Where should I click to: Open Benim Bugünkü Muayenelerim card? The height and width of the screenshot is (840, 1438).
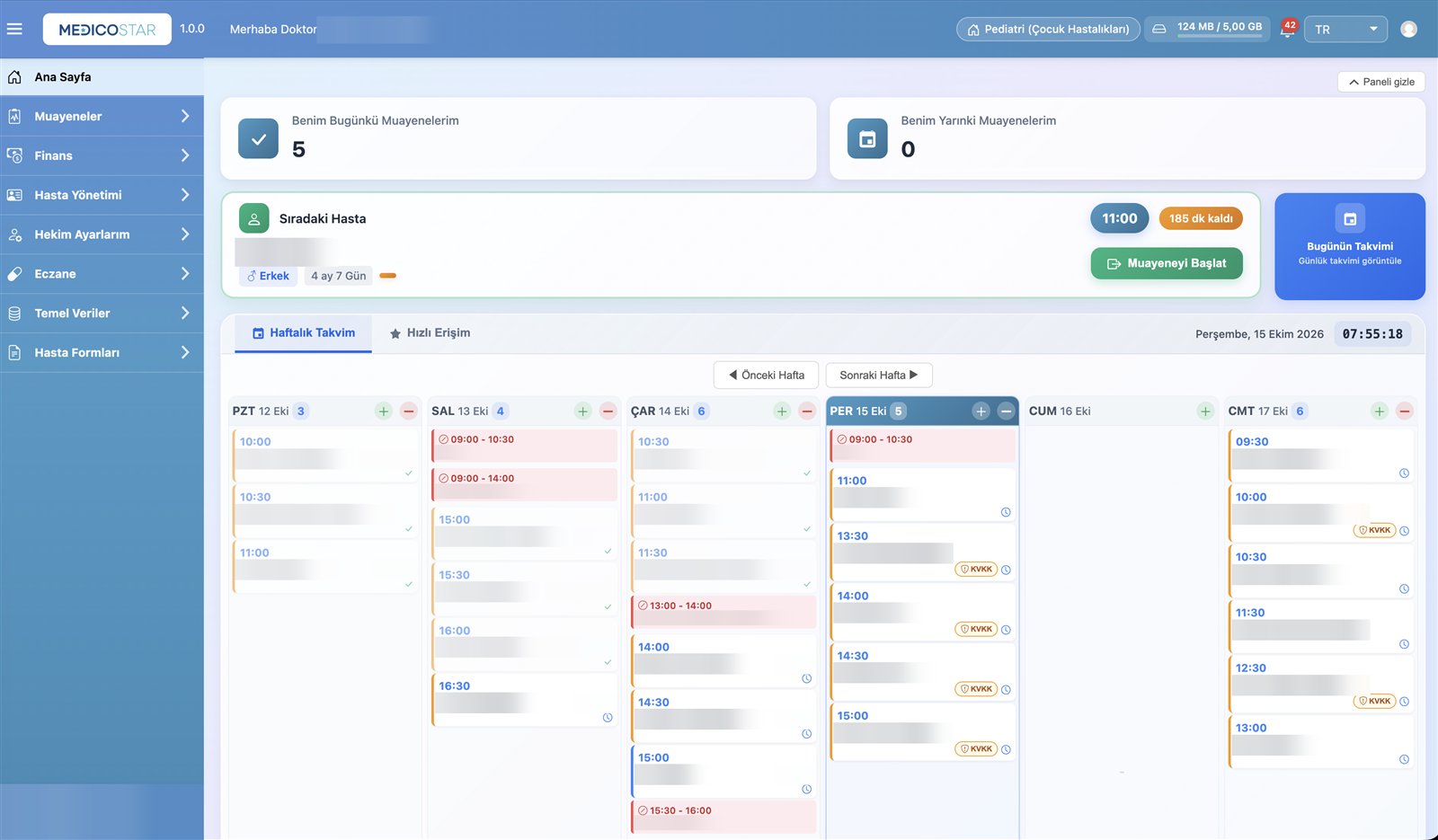tap(519, 138)
